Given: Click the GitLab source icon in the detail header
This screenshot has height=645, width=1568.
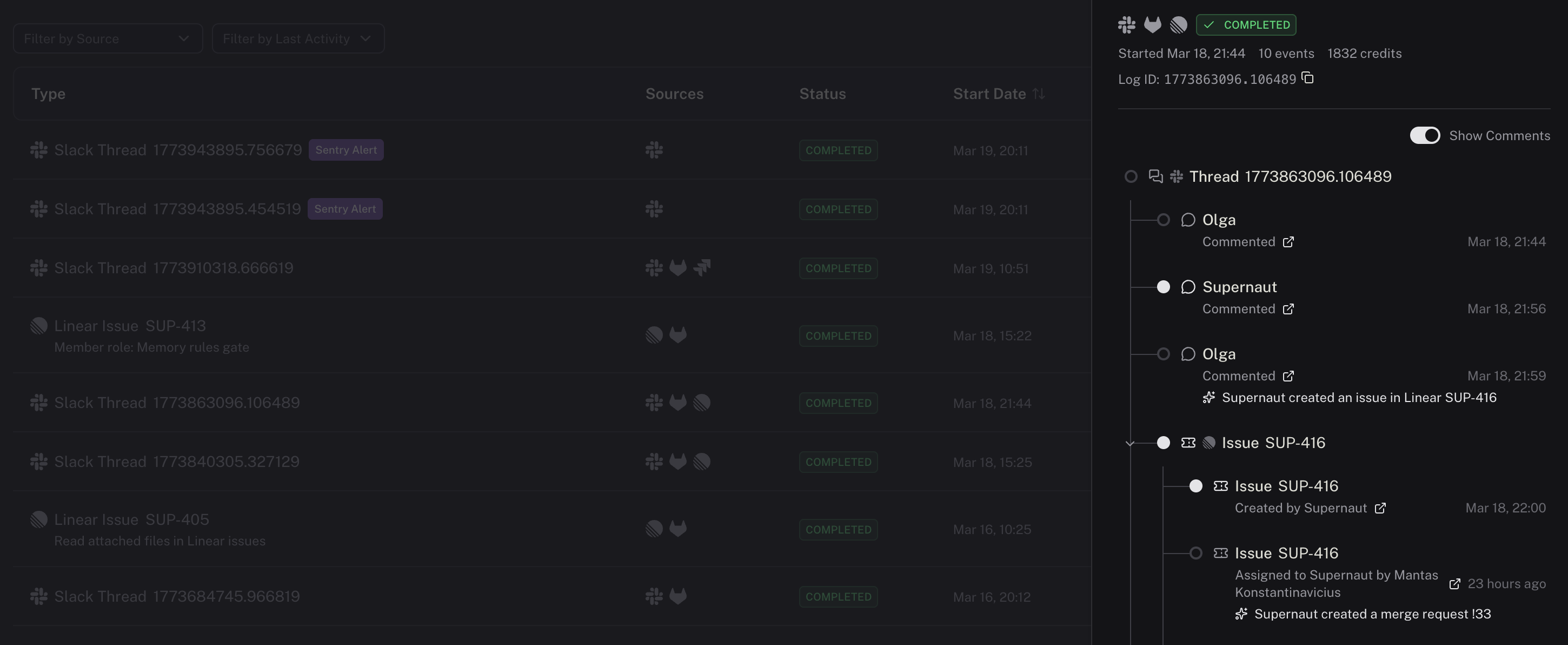Looking at the screenshot, I should click(1153, 25).
